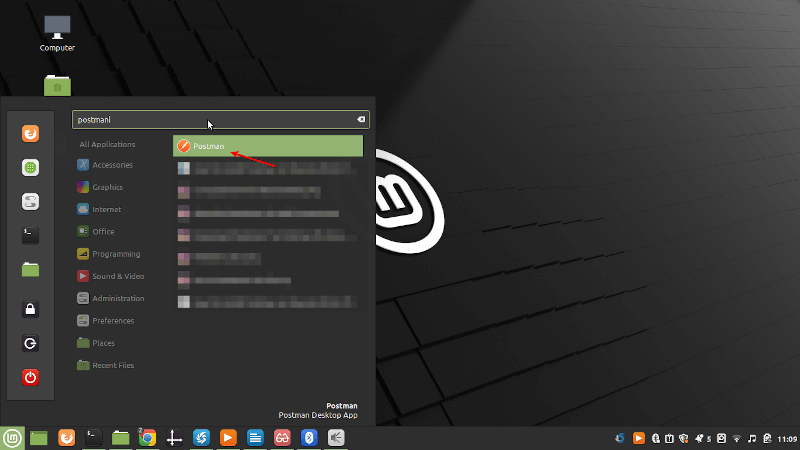Close the Linux Mint menu via its taskbar button
800x450 pixels.
click(x=12, y=438)
